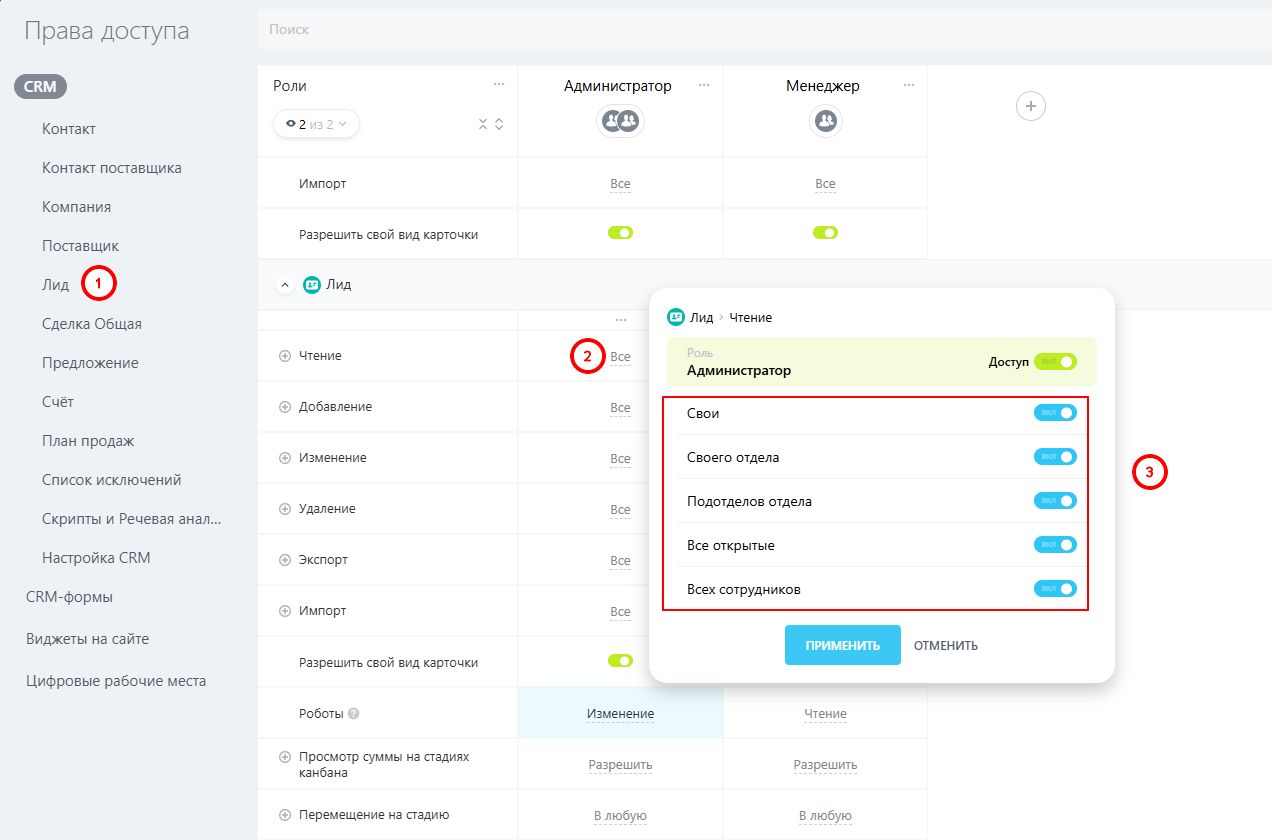Click the Менеджер role users avatar icon
The width and height of the screenshot is (1272, 840).
825,121
